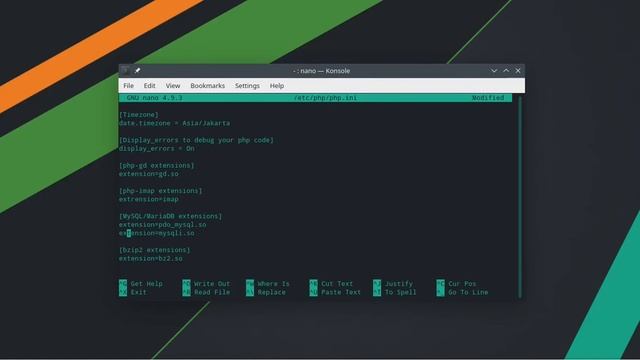
Task: Click the '[MySQL/MariaDB extensions]' line
Action: (x=171, y=216)
